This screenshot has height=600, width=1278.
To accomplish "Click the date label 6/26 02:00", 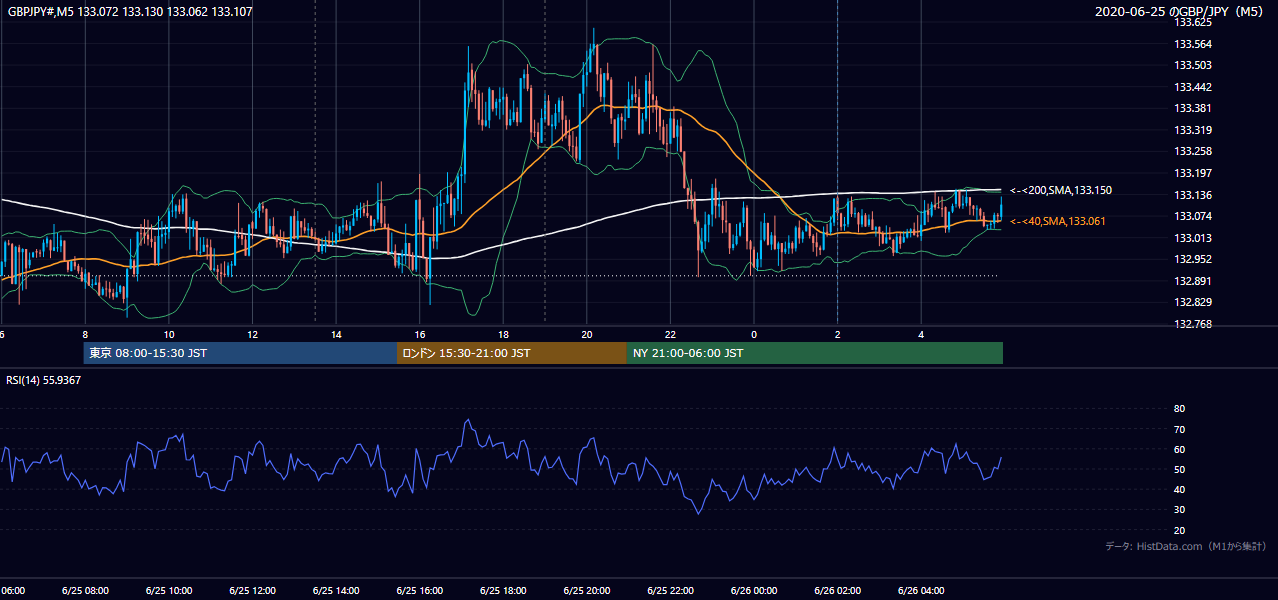I will point(838,590).
